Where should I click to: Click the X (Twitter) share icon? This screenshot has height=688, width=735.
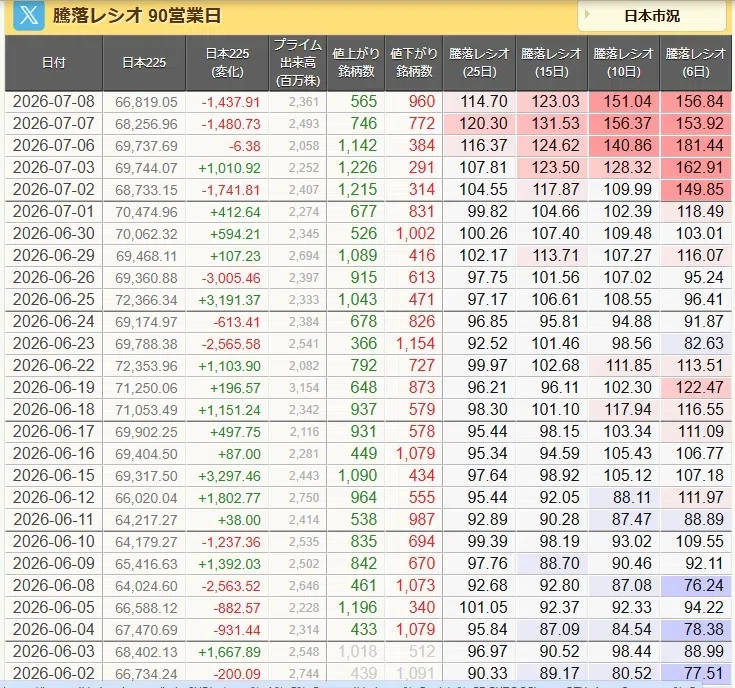(x=29, y=15)
